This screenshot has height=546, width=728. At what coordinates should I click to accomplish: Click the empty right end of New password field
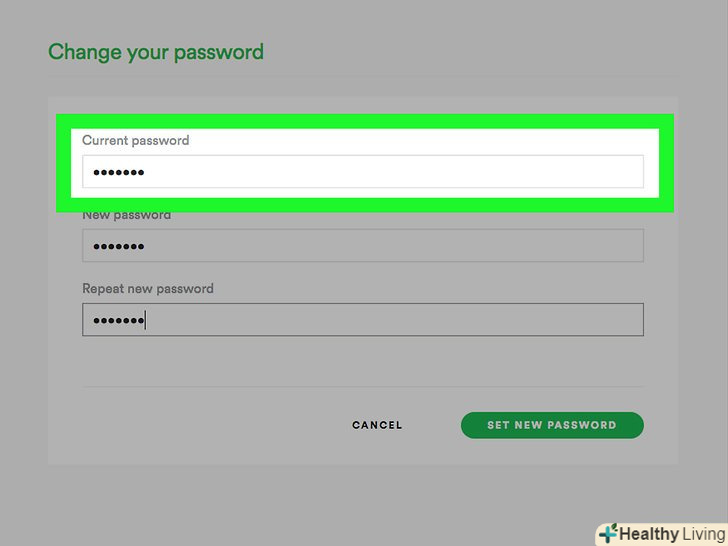click(x=600, y=246)
